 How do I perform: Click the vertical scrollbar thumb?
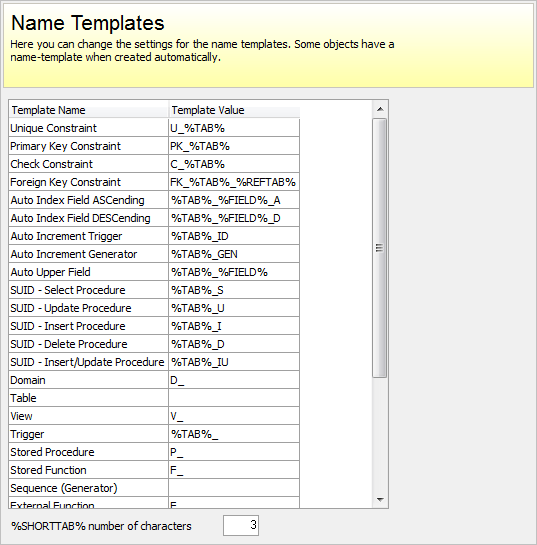pos(380,248)
